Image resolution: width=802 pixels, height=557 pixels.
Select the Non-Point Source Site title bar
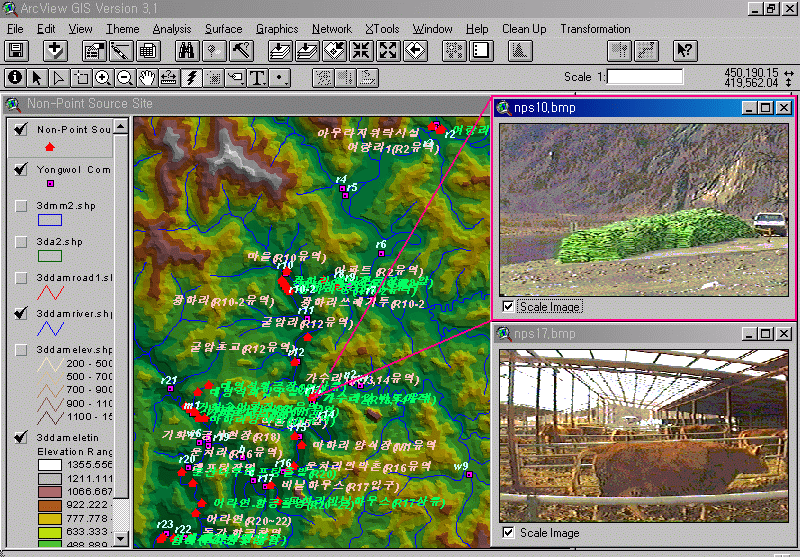tap(246, 104)
